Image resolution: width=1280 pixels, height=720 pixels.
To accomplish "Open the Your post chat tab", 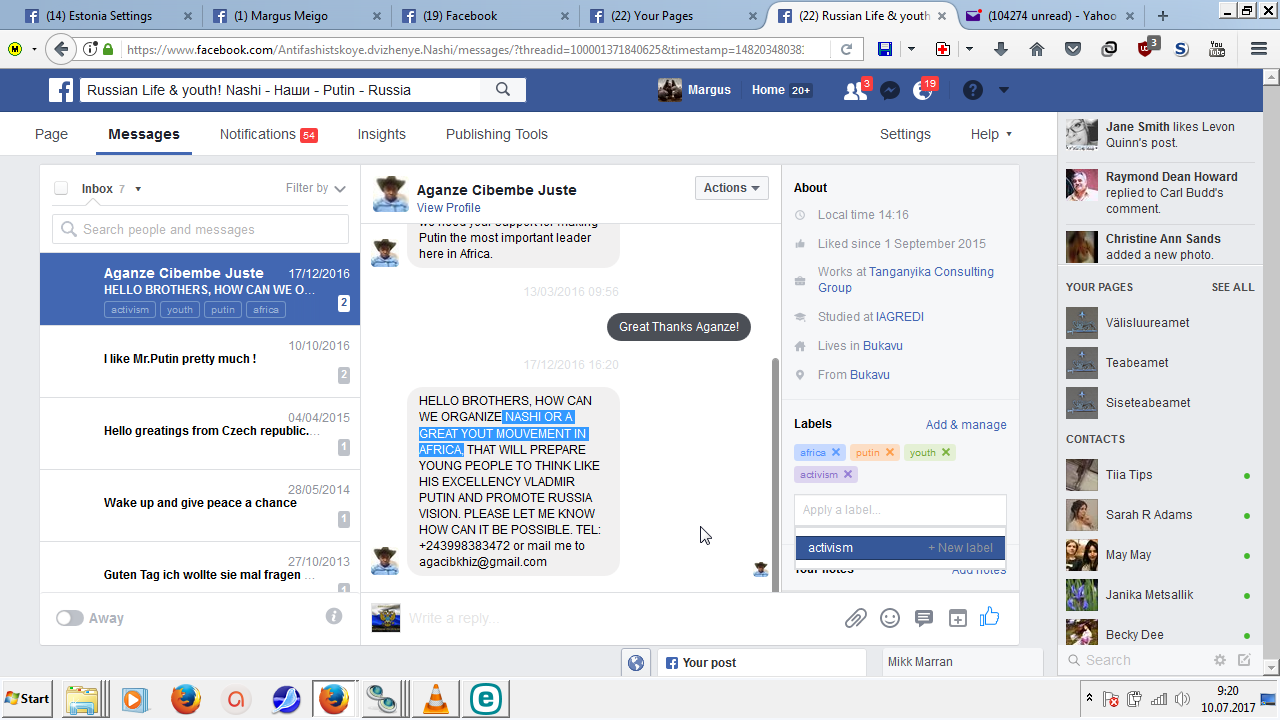I will 761,662.
